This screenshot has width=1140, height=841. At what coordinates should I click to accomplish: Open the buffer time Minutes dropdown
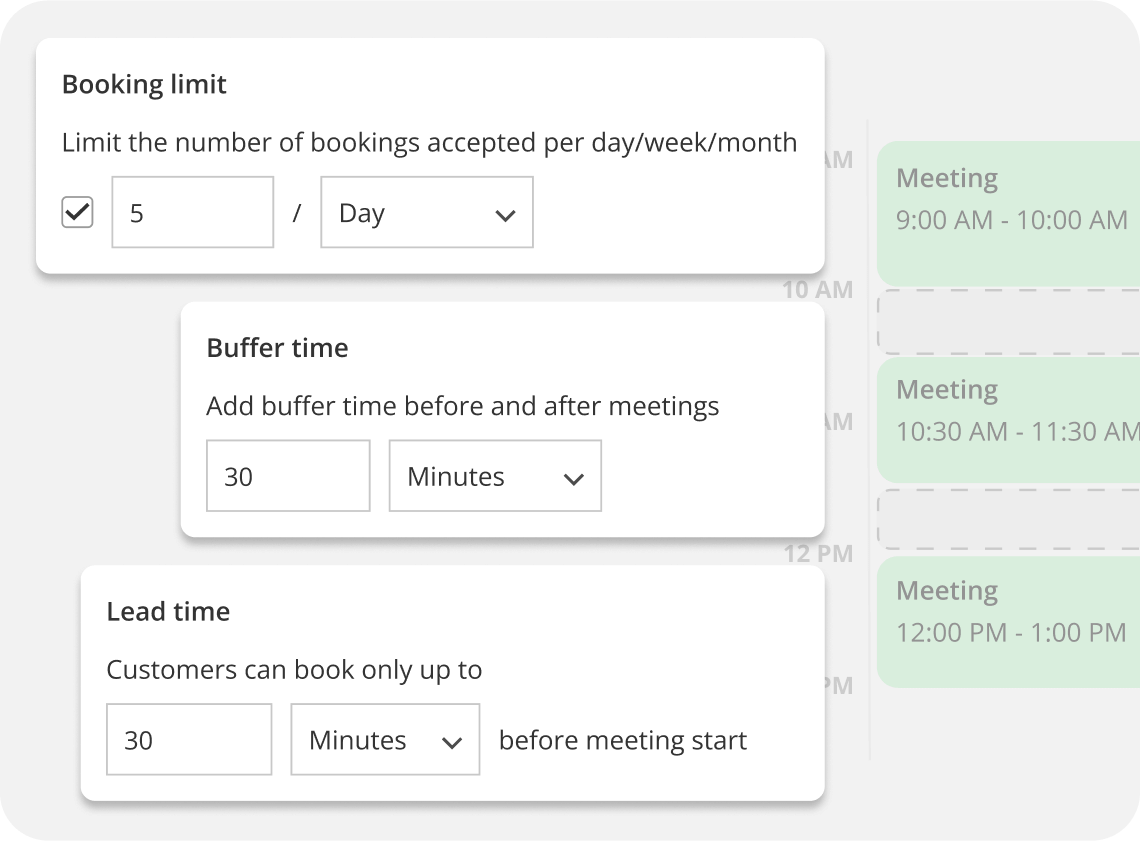pos(494,476)
